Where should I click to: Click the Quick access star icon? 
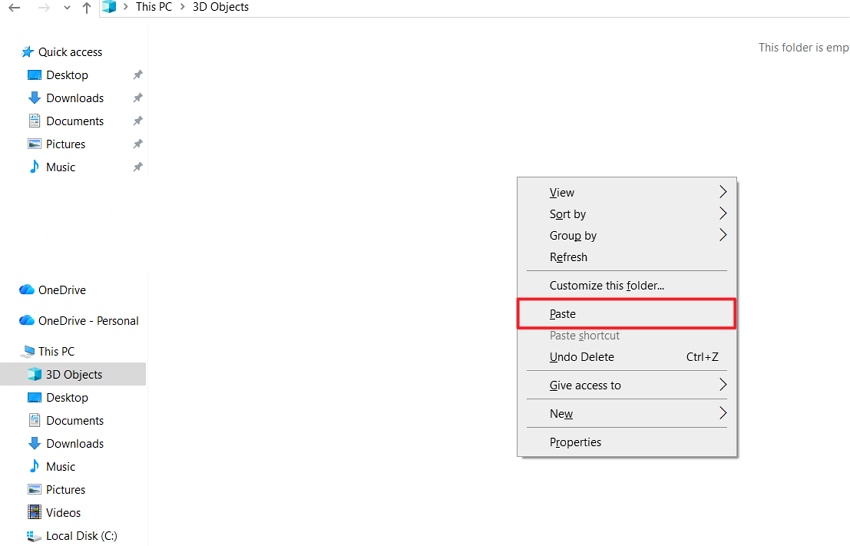point(27,52)
